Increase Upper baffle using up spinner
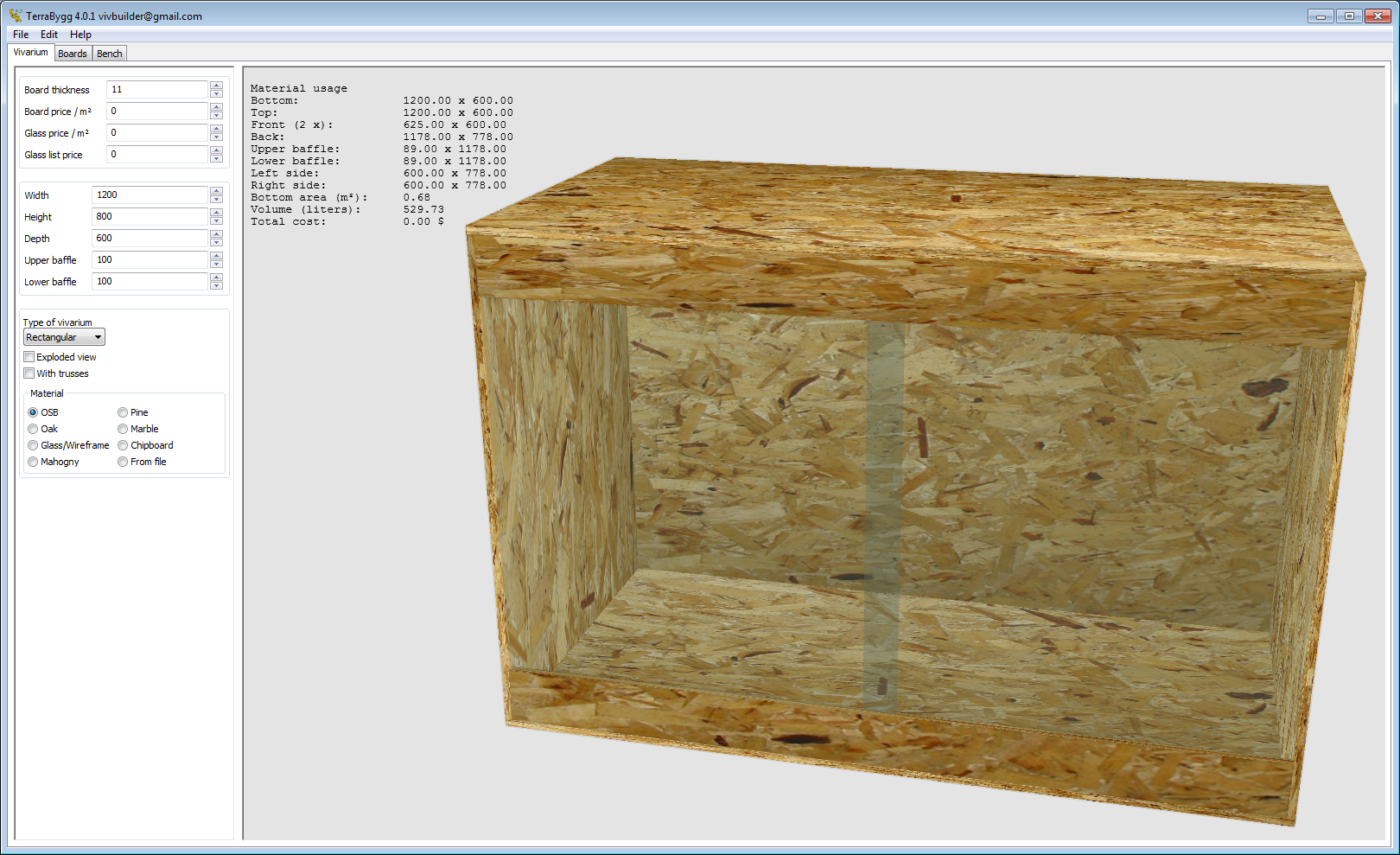Screen dimensions: 1400x855 216,256
